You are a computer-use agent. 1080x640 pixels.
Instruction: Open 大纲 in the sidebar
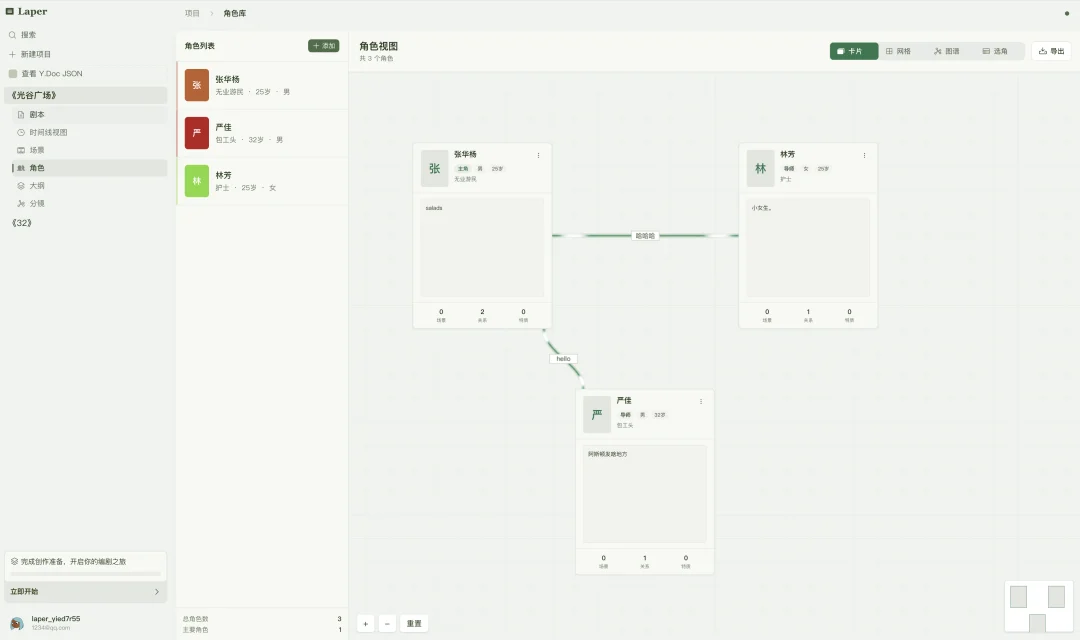coord(36,186)
